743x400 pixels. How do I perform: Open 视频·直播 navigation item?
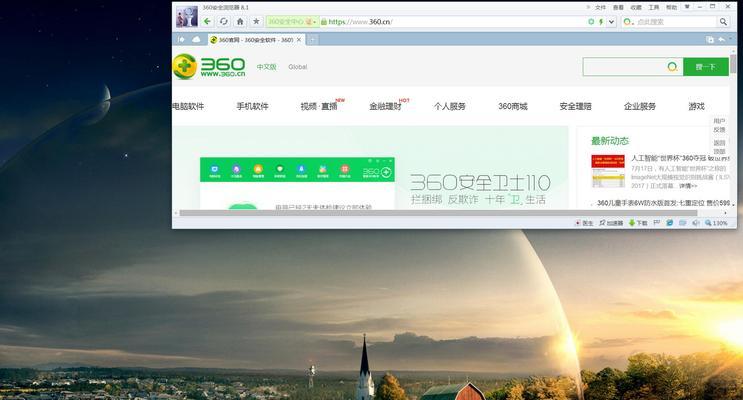click(319, 106)
